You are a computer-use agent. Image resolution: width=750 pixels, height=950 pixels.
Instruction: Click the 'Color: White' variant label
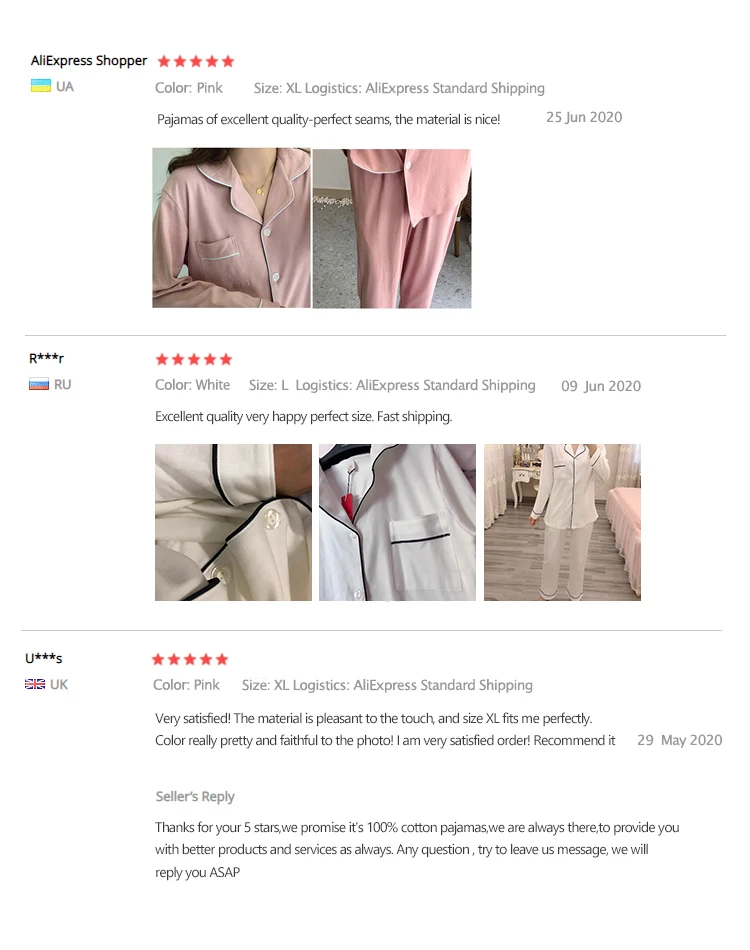pyautogui.click(x=193, y=385)
